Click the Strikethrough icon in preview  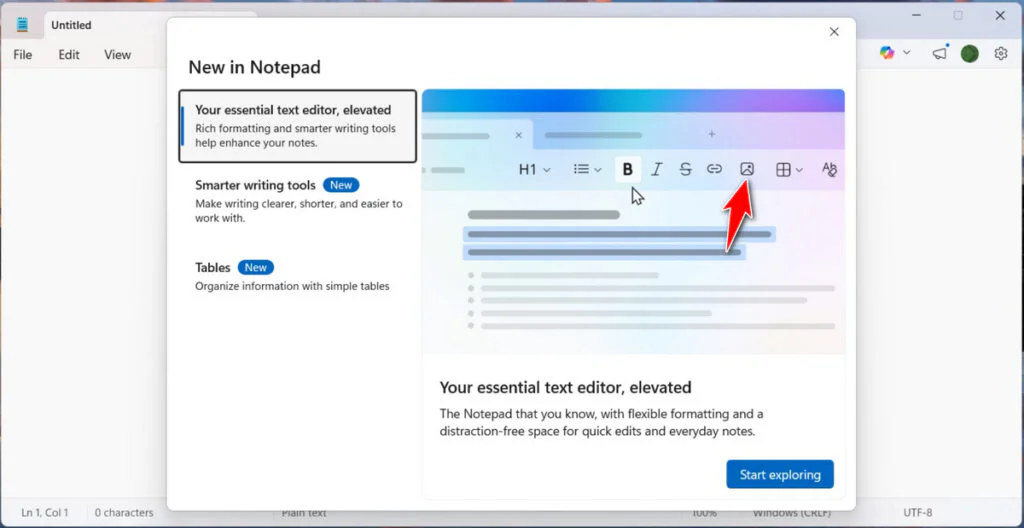685,170
